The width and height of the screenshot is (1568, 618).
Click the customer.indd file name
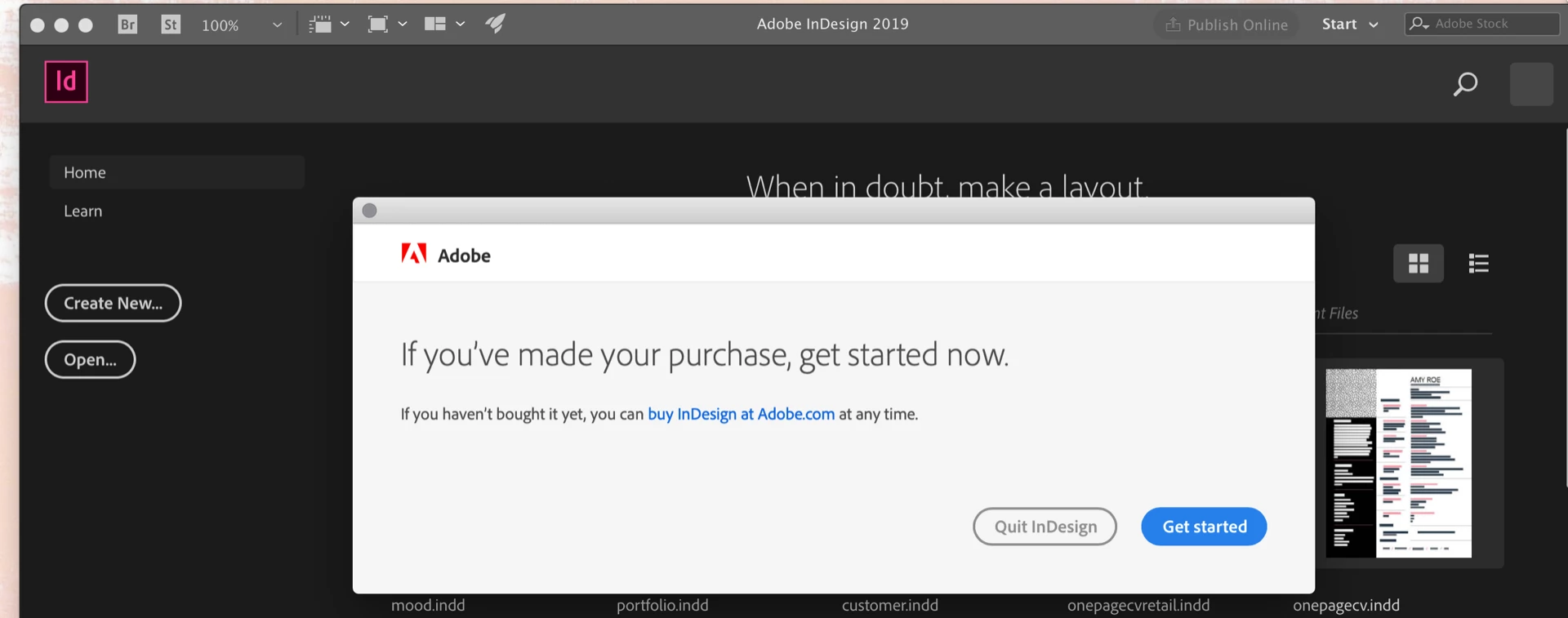[890, 606]
